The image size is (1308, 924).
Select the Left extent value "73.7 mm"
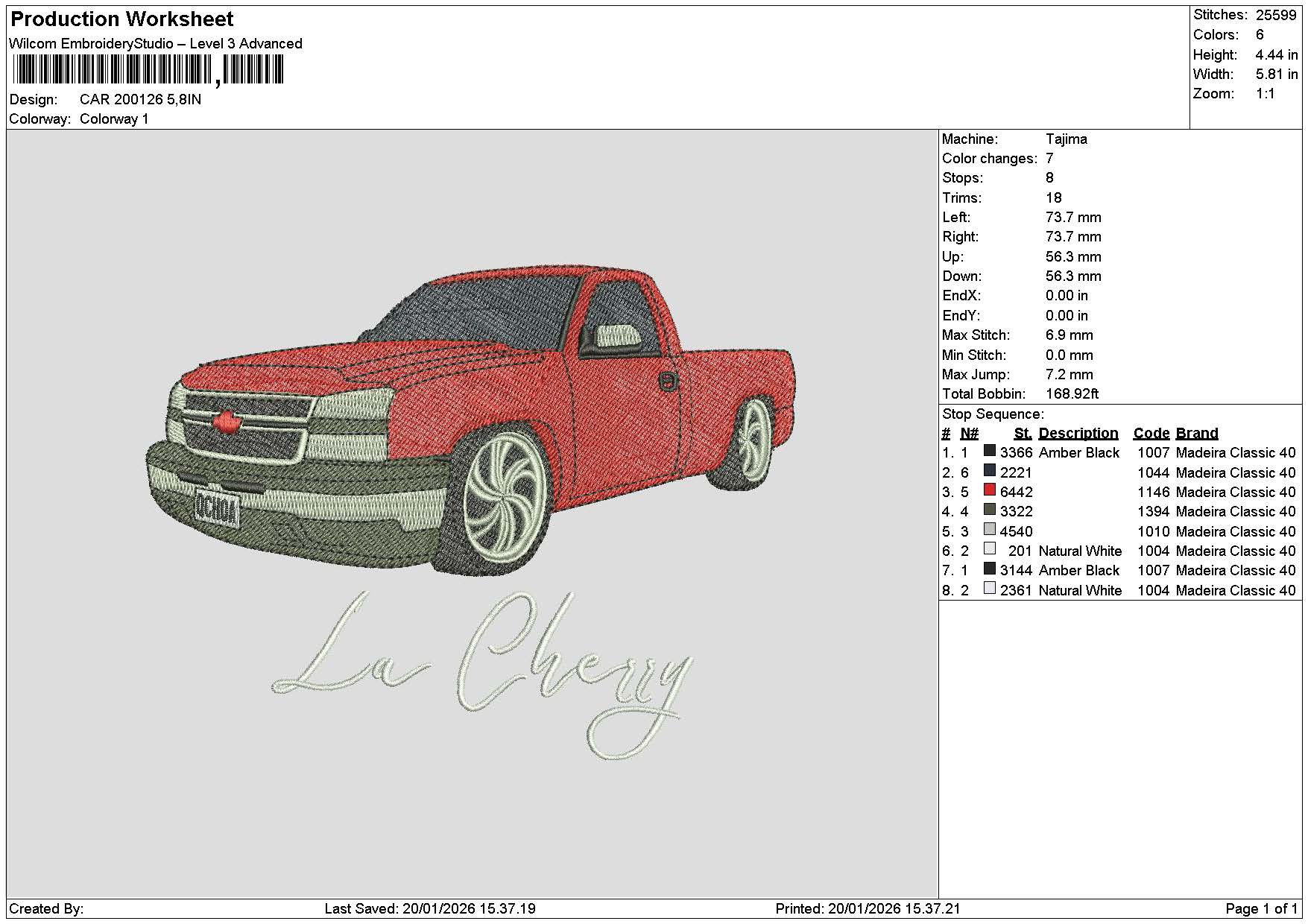pos(1073,218)
